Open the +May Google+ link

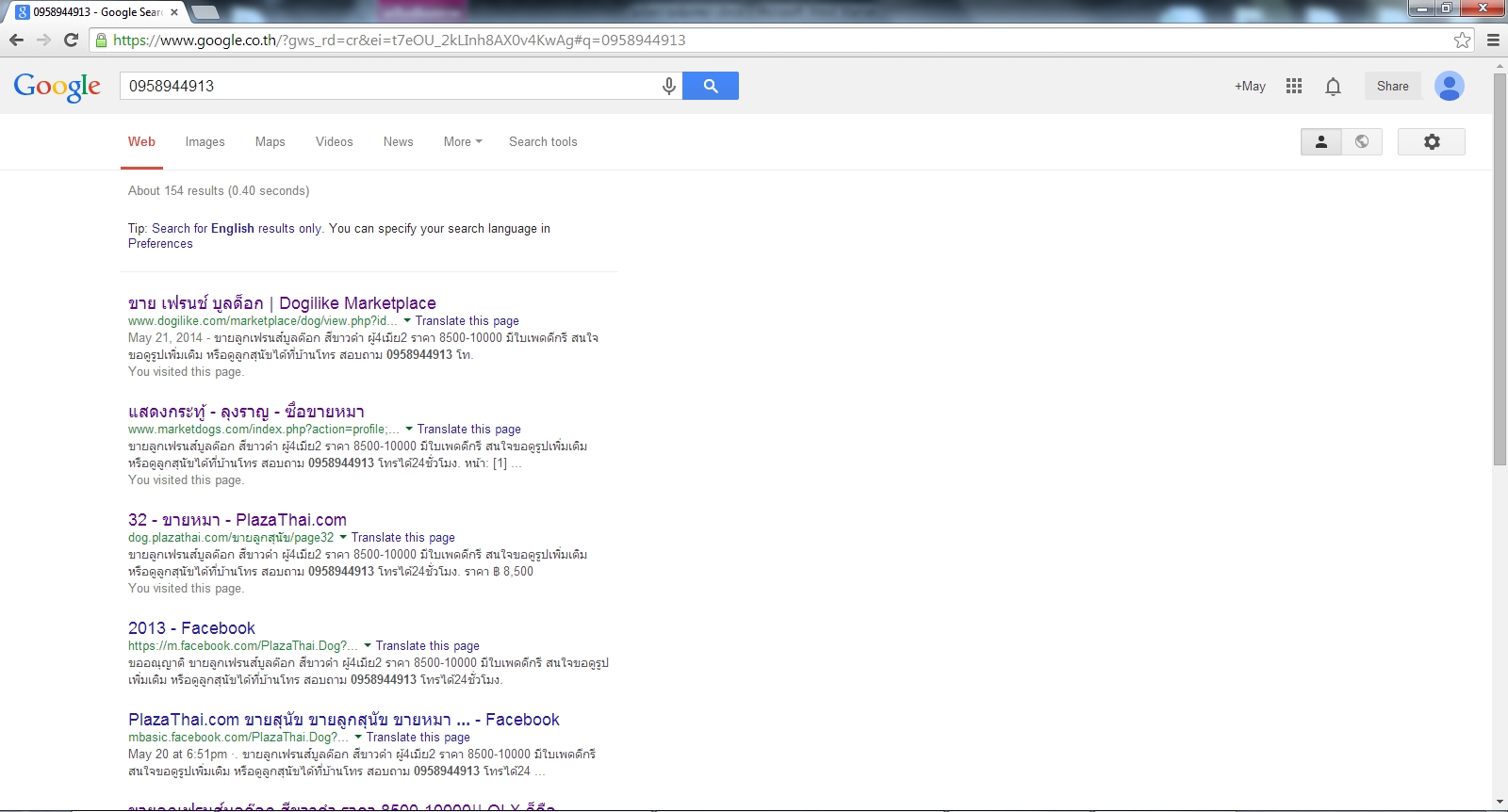[x=1250, y=86]
